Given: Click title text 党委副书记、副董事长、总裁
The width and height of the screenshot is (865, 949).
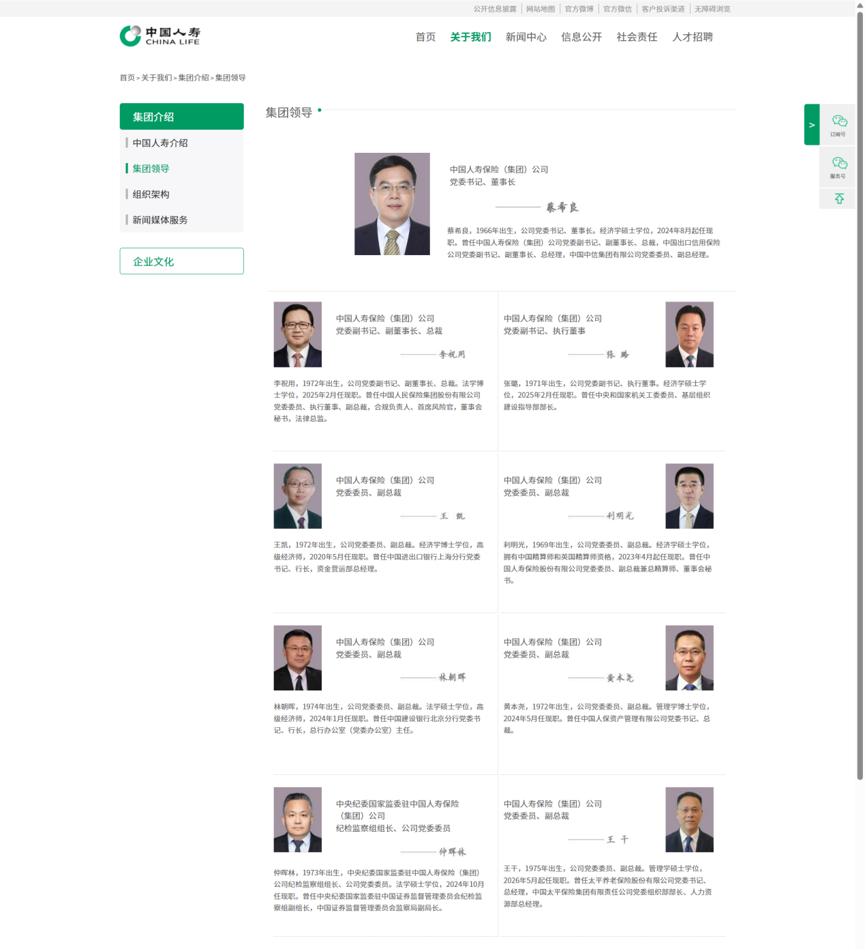Looking at the screenshot, I should [x=389, y=330].
